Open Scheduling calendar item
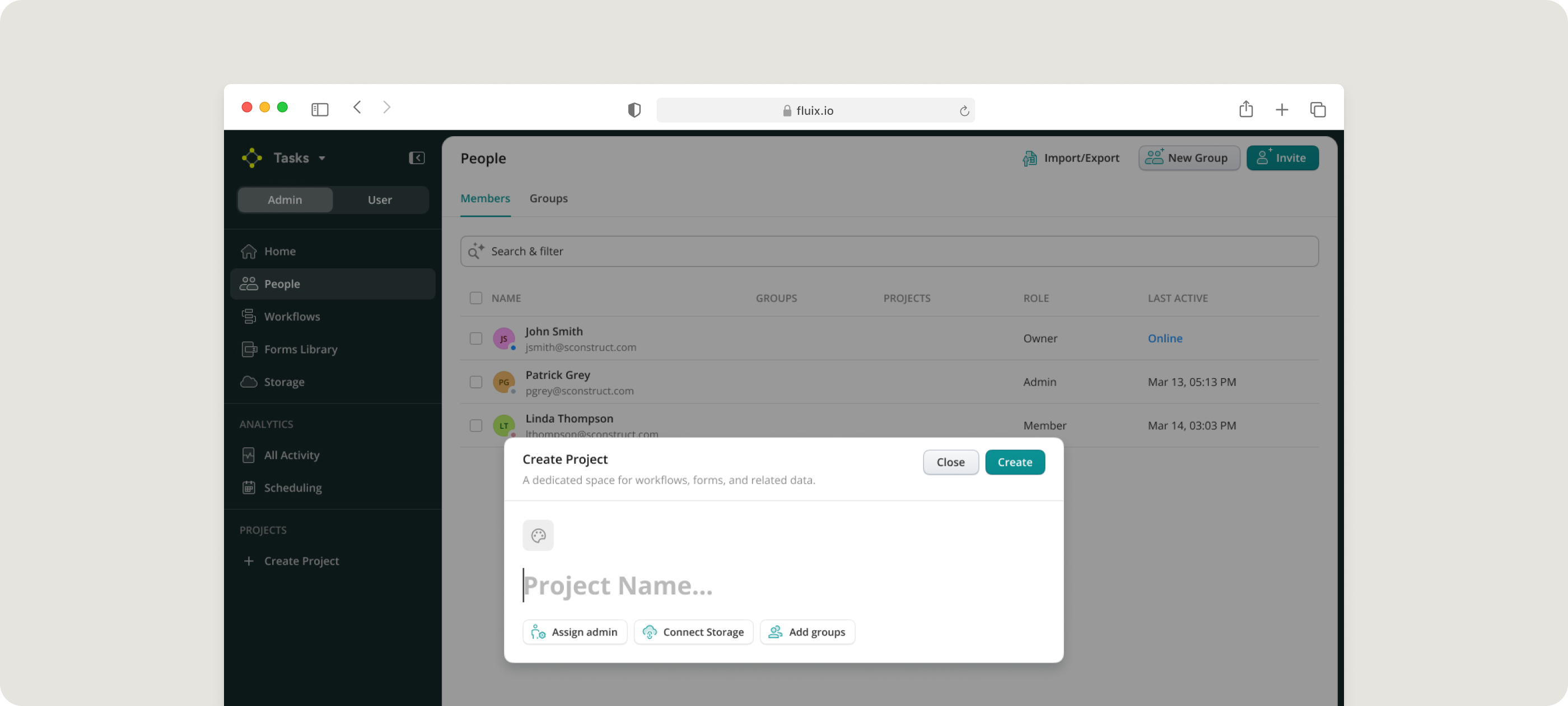1568x706 pixels. click(292, 488)
